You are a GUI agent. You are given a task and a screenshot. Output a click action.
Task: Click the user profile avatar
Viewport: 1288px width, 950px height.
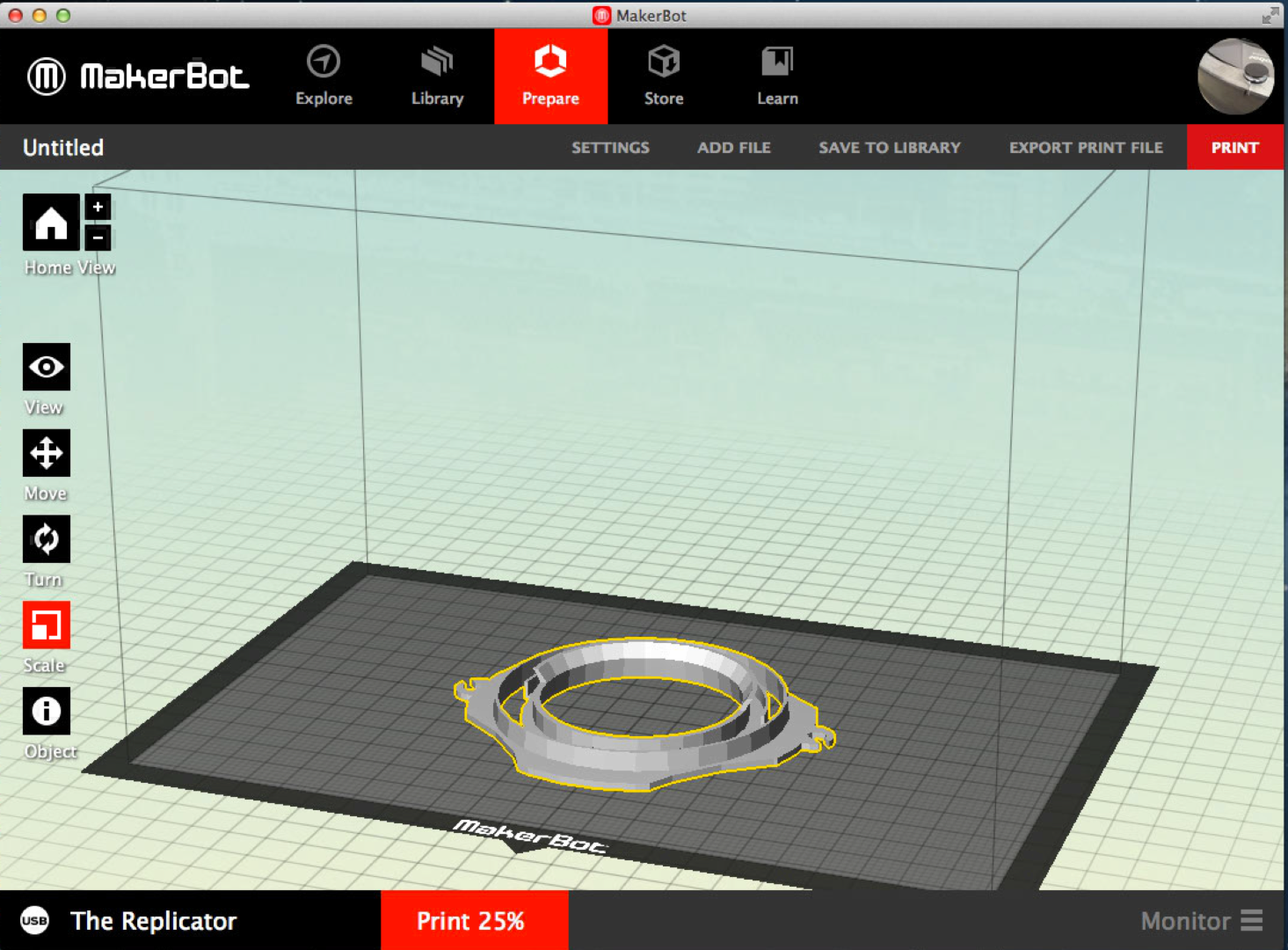point(1236,77)
